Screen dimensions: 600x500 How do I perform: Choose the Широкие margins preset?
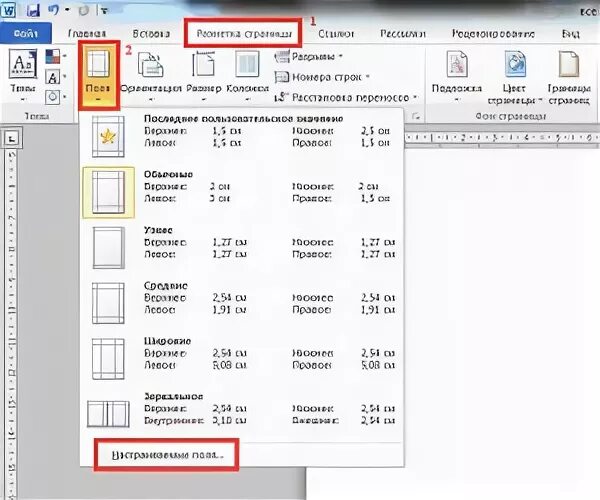[x=242, y=358]
